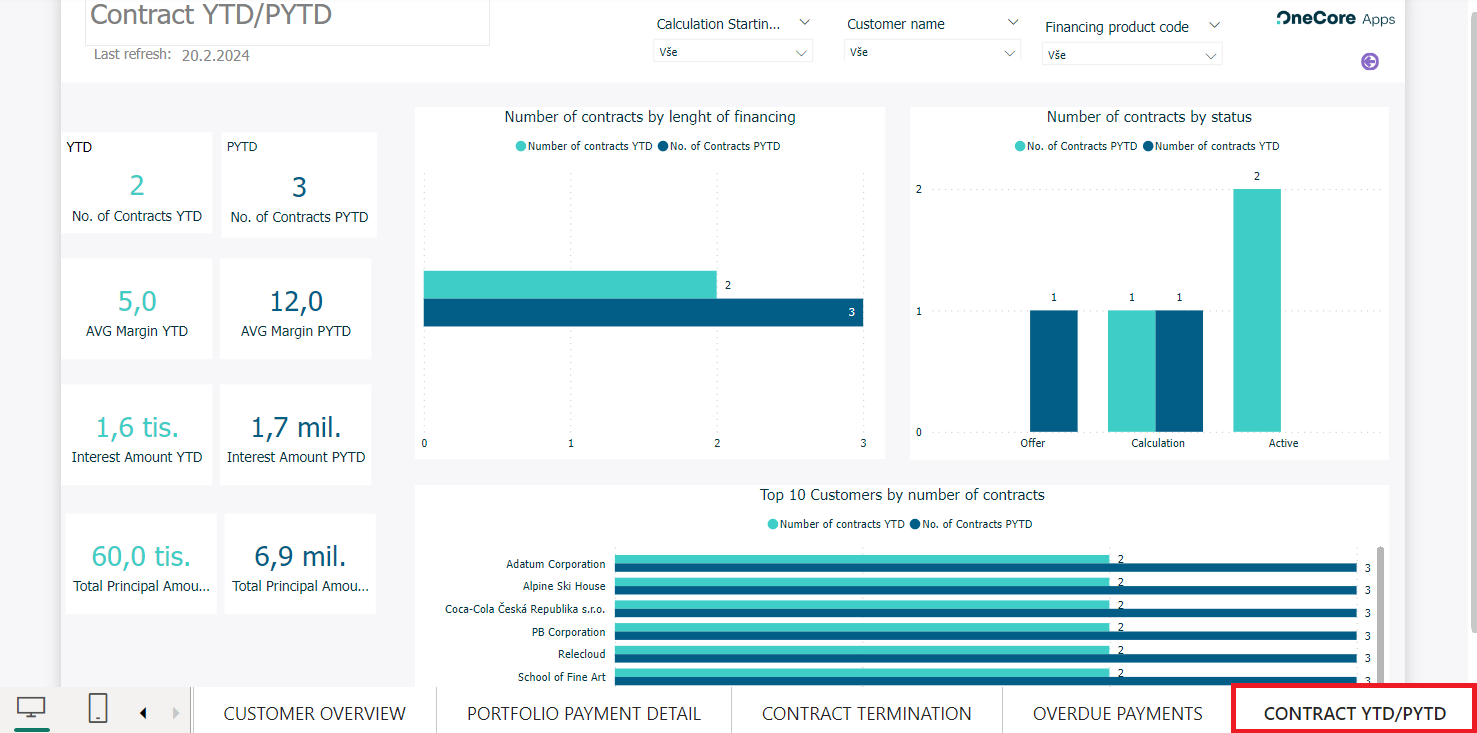This screenshot has height=733, width=1477.
Task: Click the top customers chart scrollbar
Action: coord(1381,610)
